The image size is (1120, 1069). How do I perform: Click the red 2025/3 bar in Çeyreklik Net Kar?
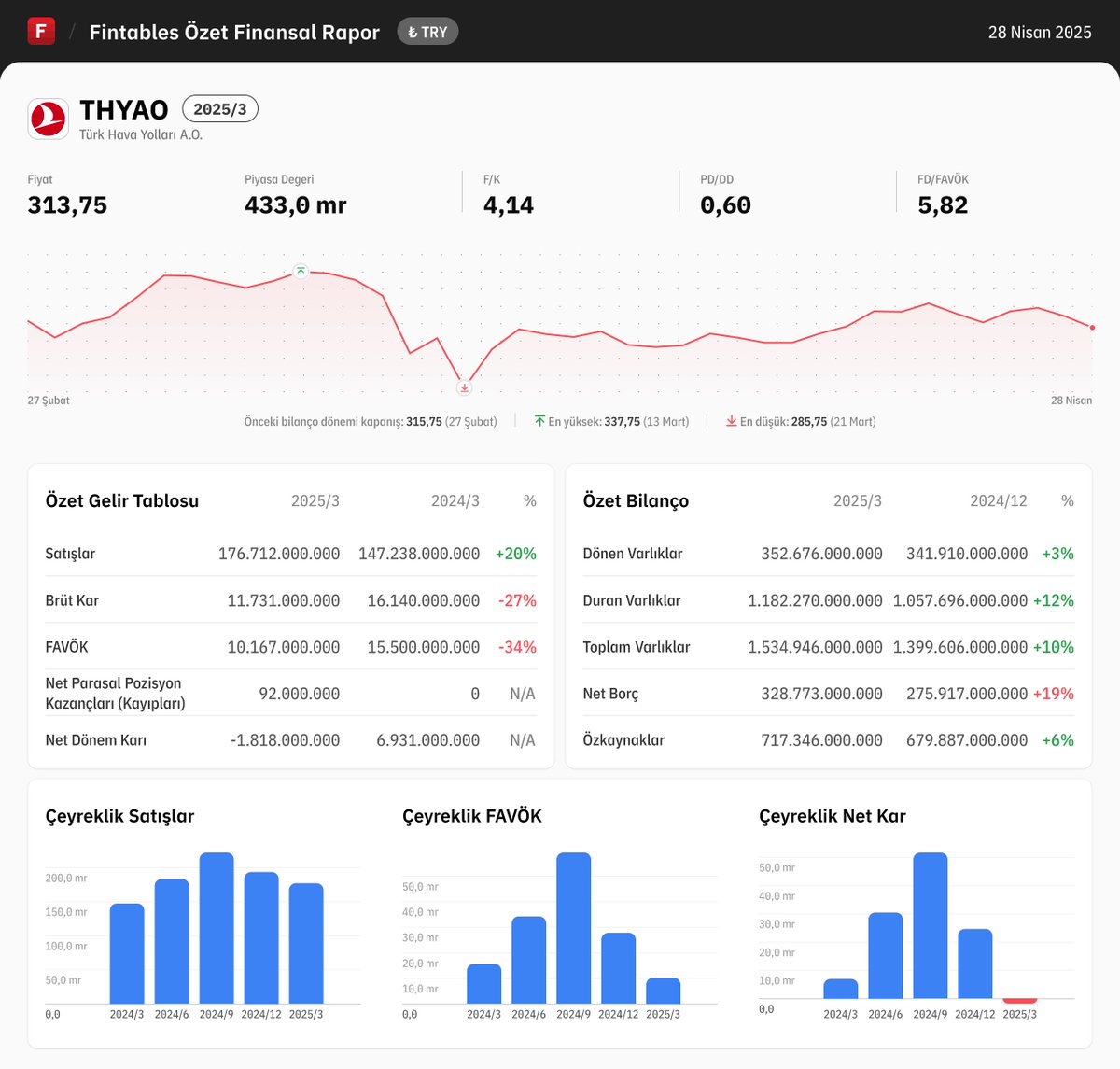pyautogui.click(x=1020, y=1001)
